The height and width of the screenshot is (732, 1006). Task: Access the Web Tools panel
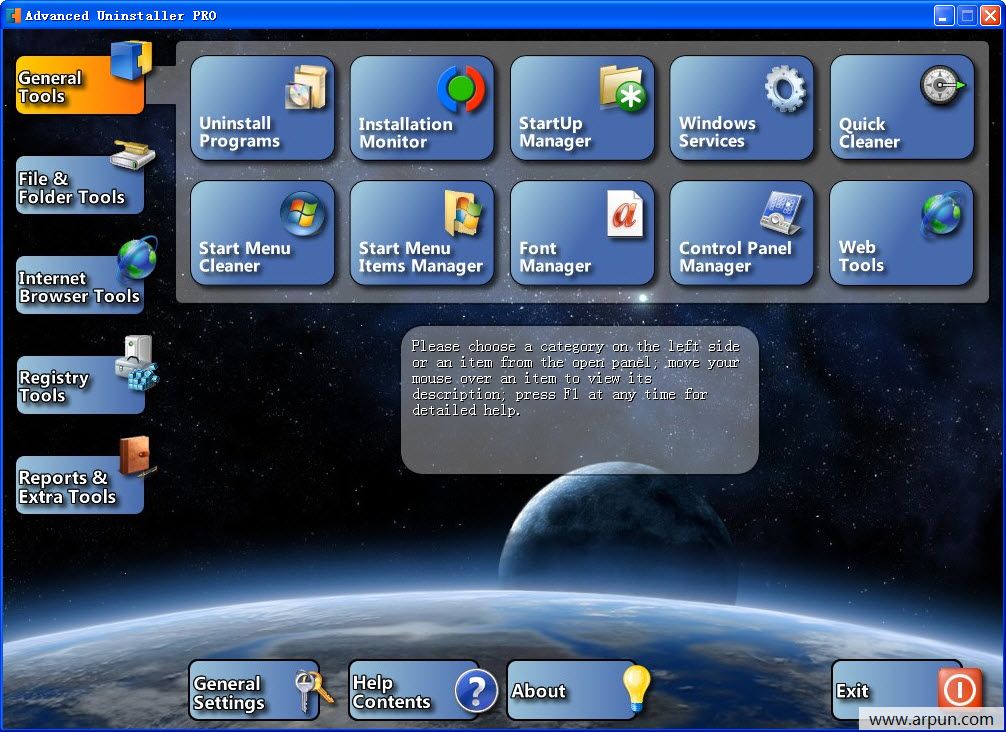click(900, 233)
